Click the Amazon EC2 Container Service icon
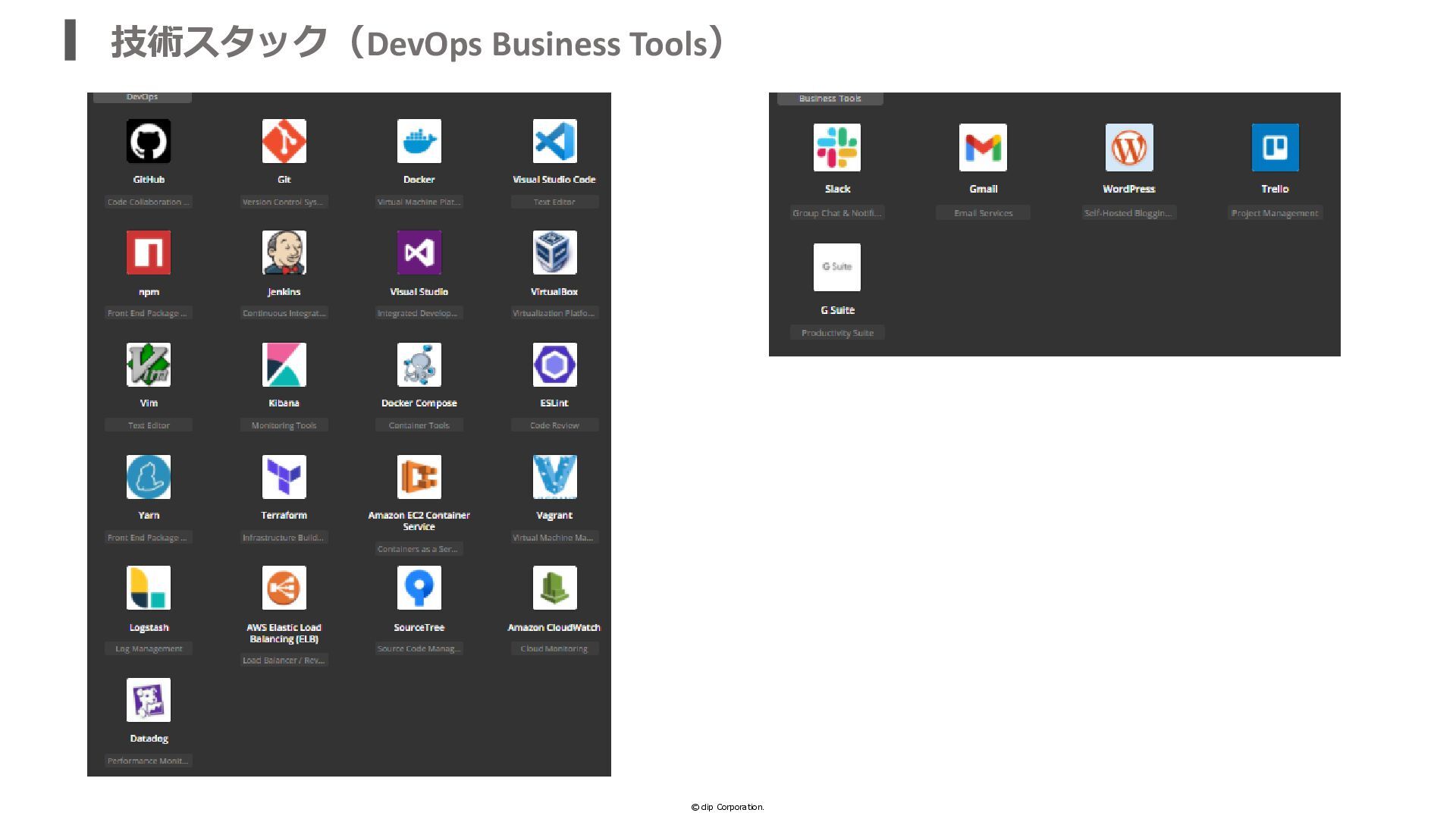The width and height of the screenshot is (1456, 819). tap(419, 477)
